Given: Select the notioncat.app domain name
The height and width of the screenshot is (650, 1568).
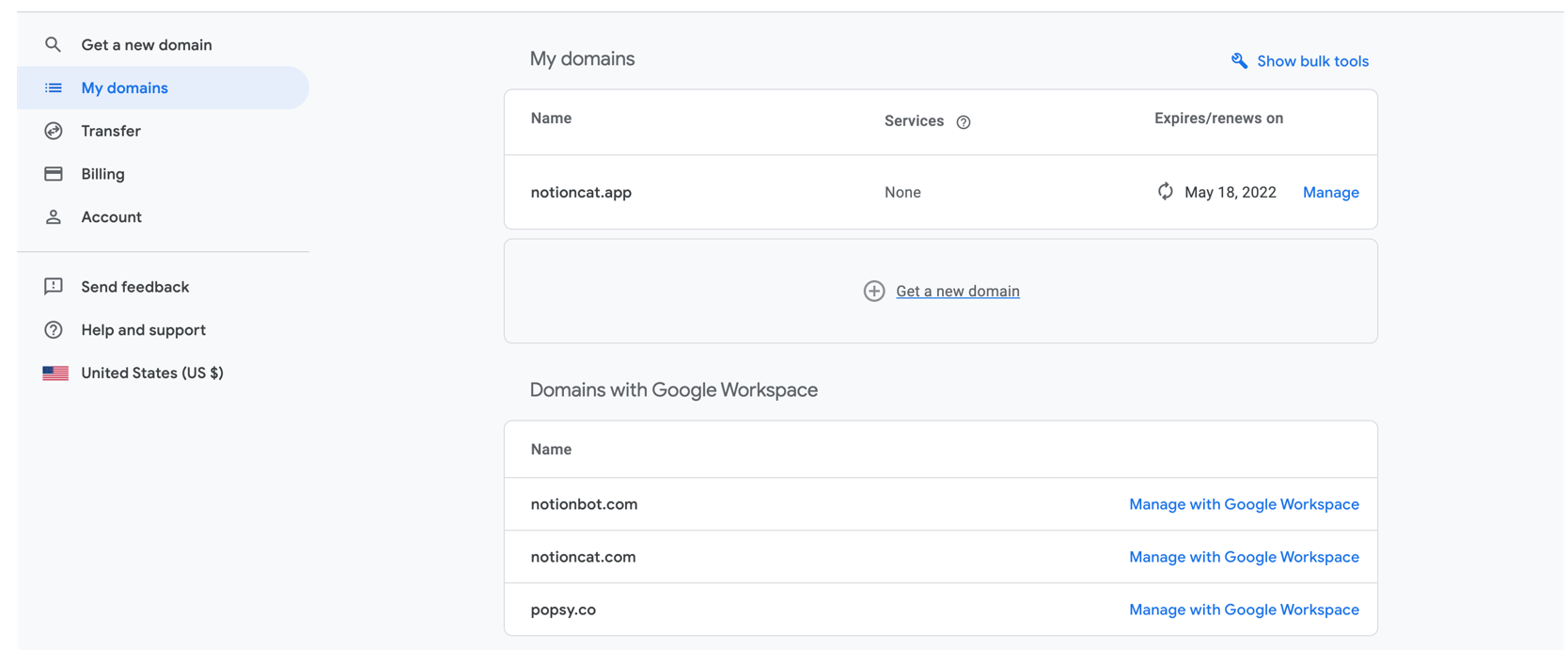Looking at the screenshot, I should pos(581,192).
